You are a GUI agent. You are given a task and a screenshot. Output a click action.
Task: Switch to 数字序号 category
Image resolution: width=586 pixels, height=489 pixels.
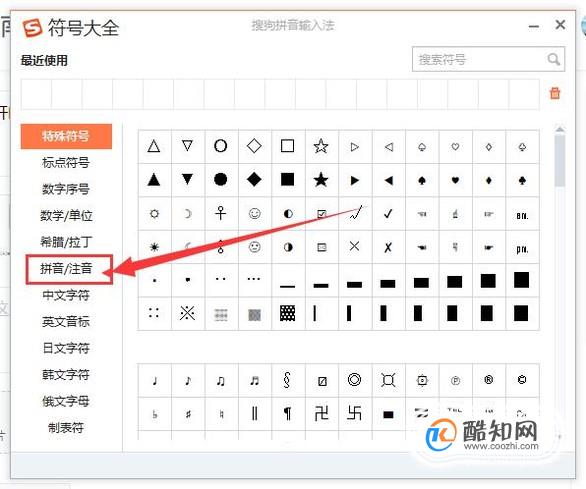(x=66, y=189)
